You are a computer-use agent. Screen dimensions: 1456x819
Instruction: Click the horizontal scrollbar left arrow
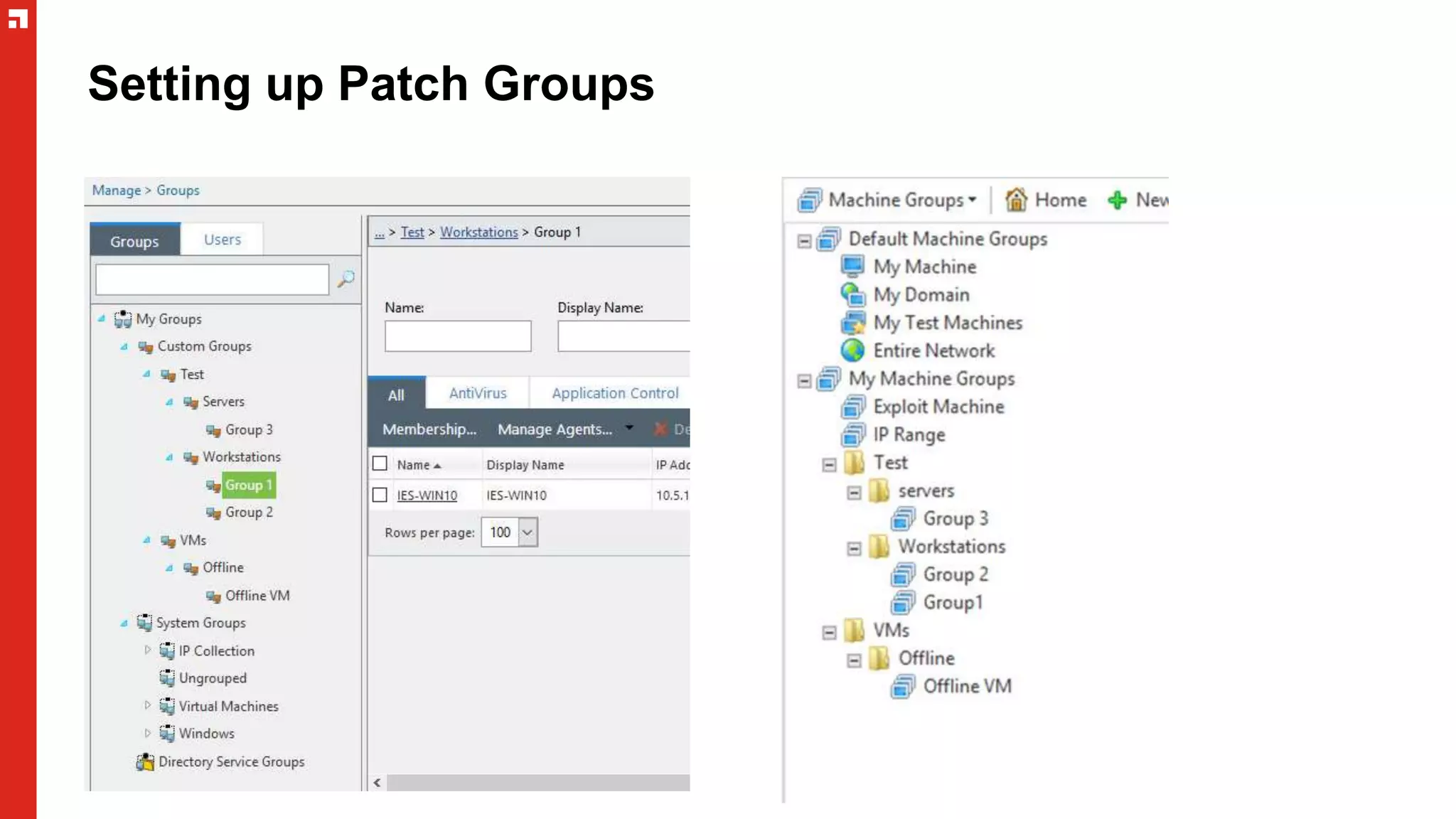pyautogui.click(x=378, y=783)
